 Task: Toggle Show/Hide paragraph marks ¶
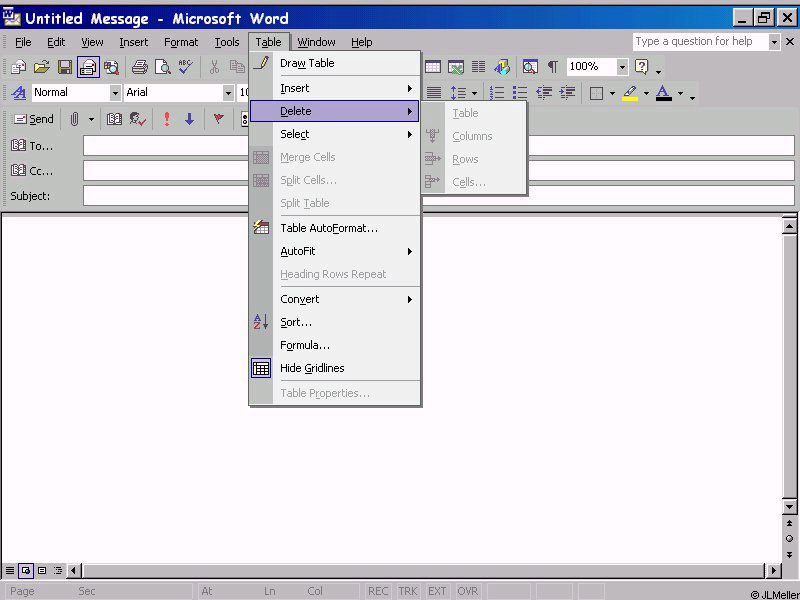(553, 67)
